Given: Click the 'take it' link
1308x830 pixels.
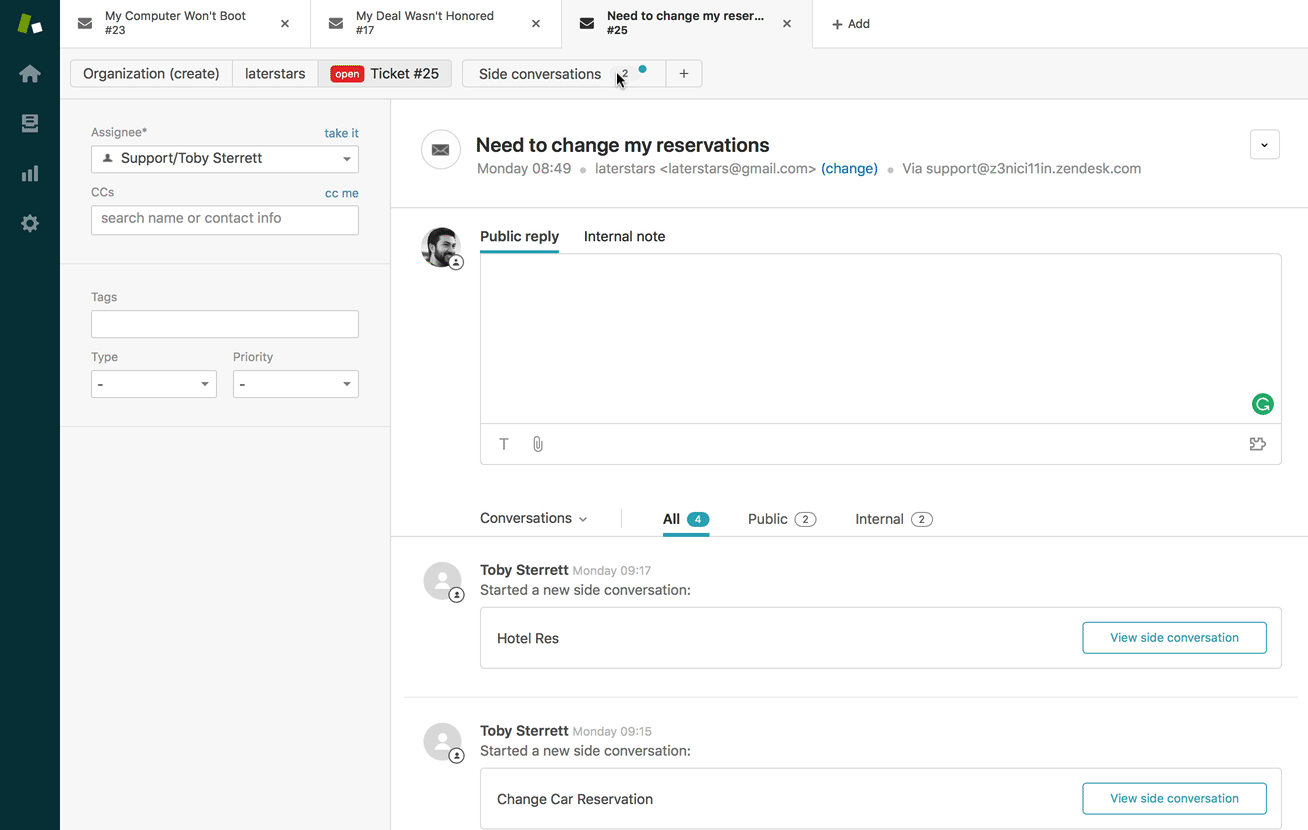Looking at the screenshot, I should point(341,133).
